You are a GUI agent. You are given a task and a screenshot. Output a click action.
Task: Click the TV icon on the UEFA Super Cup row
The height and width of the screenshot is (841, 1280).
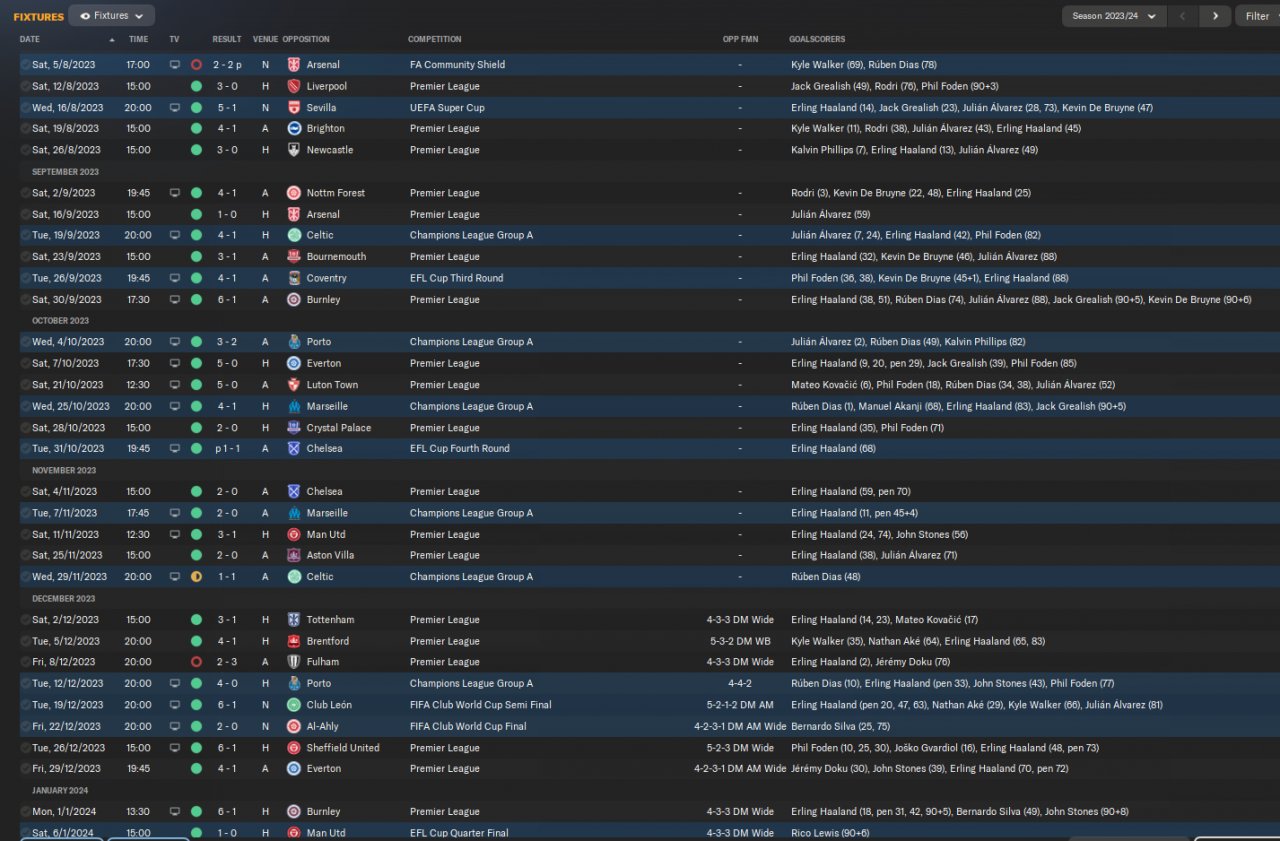tap(175, 108)
